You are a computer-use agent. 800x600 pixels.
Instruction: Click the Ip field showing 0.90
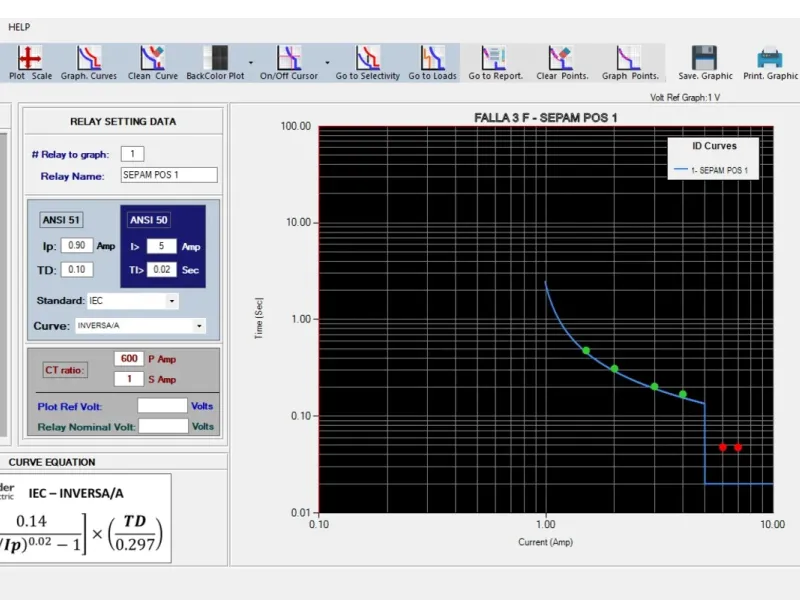point(77,245)
